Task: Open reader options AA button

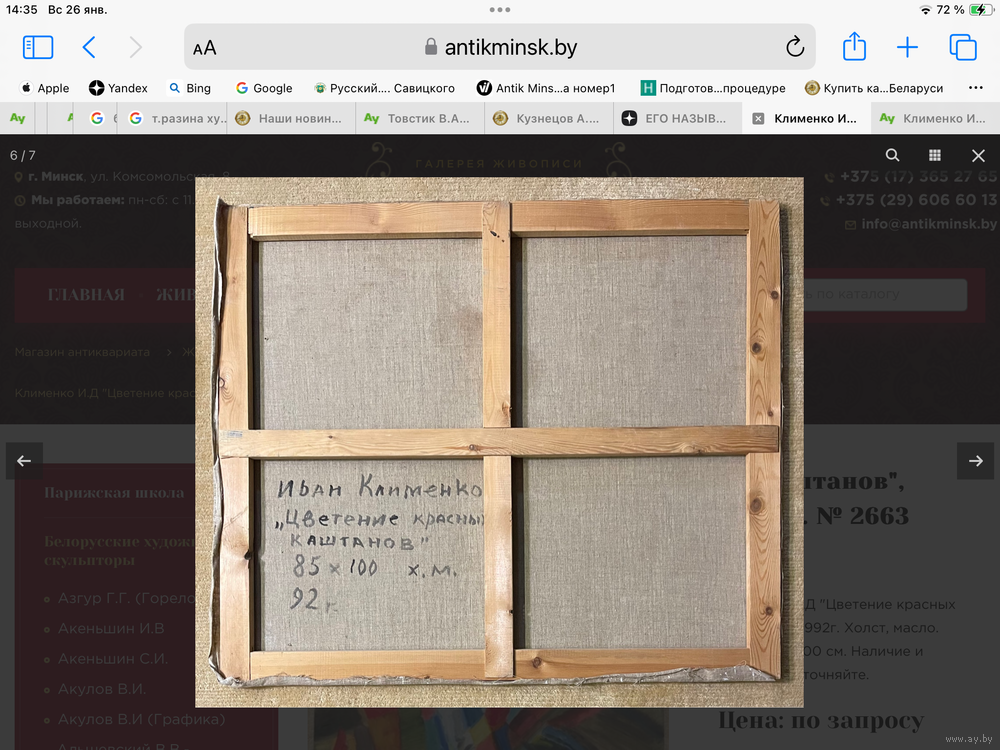Action: [205, 48]
